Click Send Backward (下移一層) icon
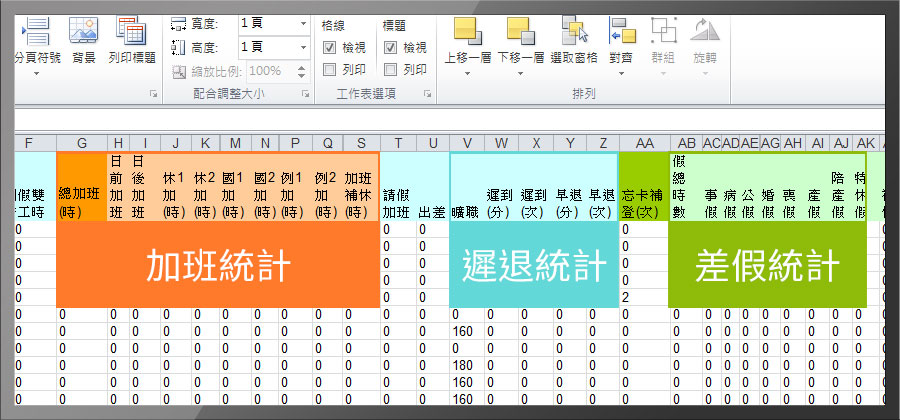This screenshot has width=900, height=420. (x=521, y=34)
